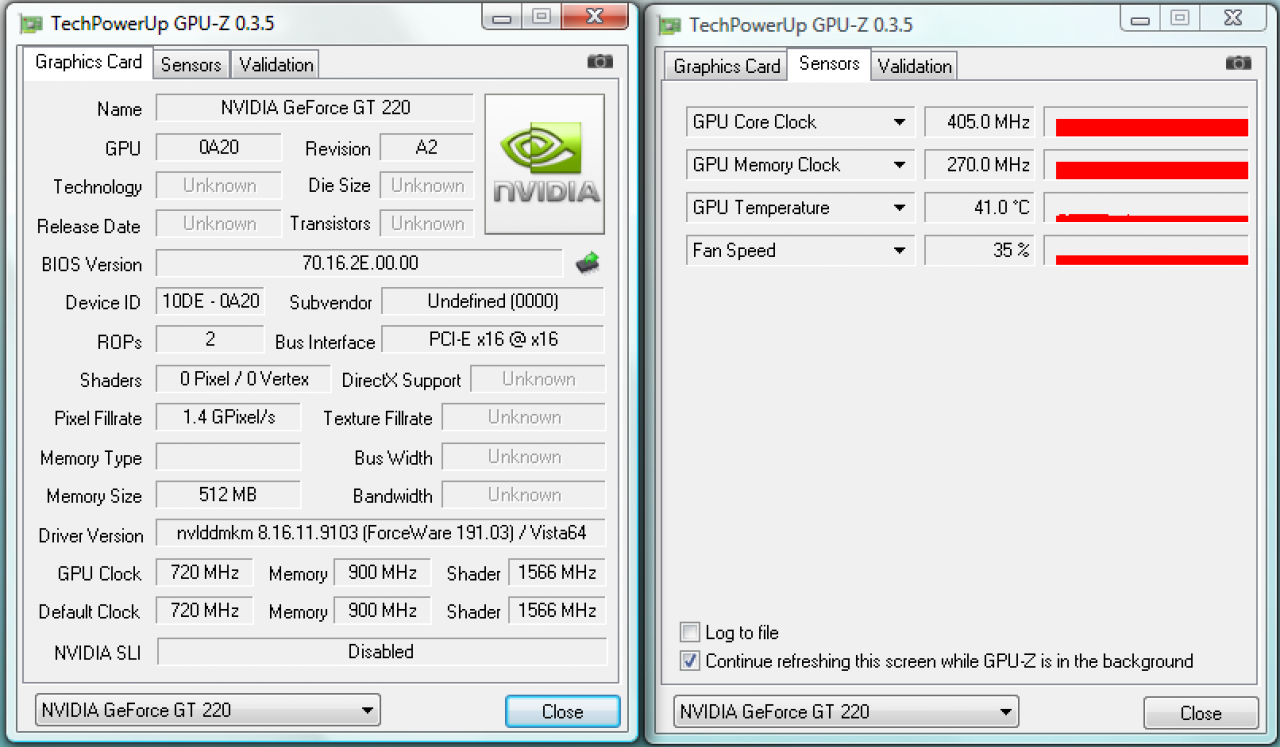
Task: Click the GPU-Z app icon in right title bar
Action: (x=669, y=25)
